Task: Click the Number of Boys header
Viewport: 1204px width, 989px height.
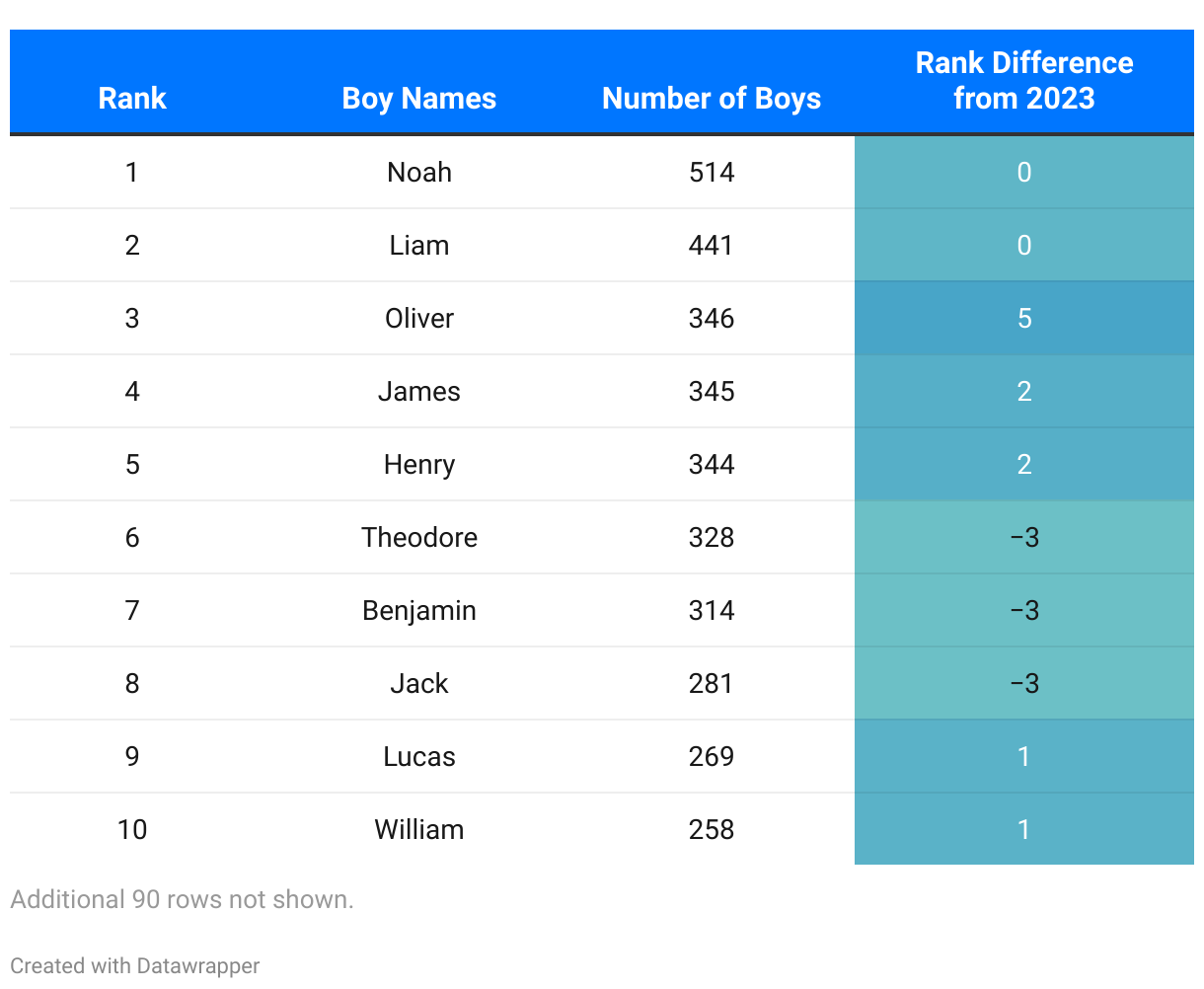Action: (x=711, y=99)
